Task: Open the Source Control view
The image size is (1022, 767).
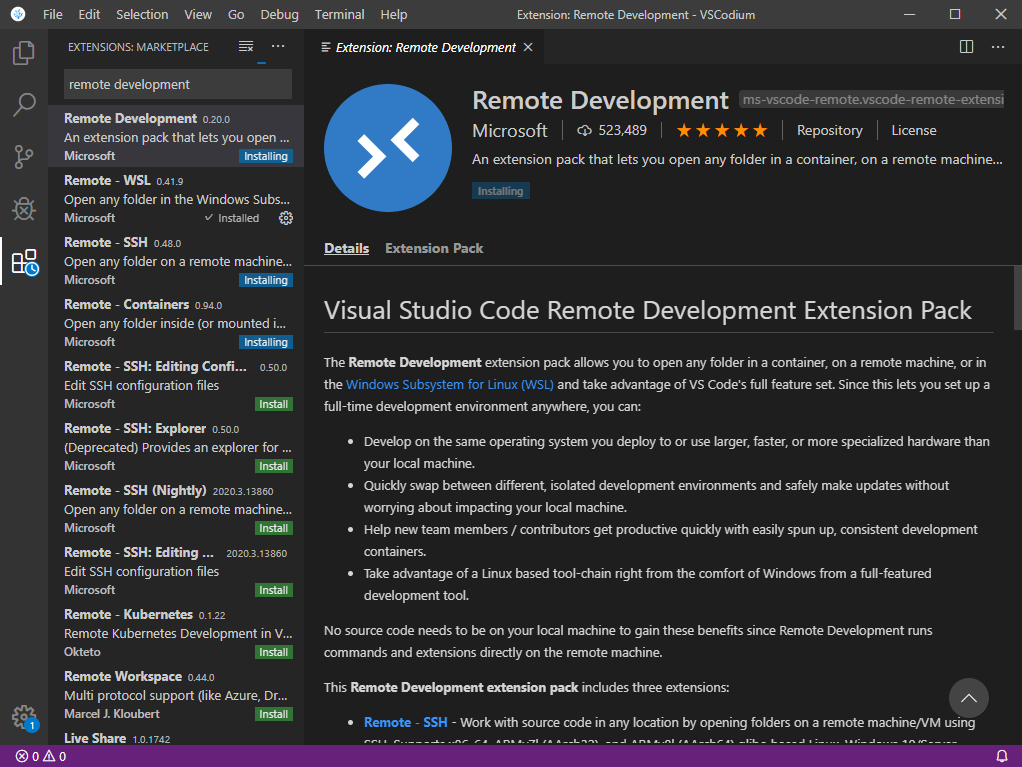Action: click(x=24, y=157)
